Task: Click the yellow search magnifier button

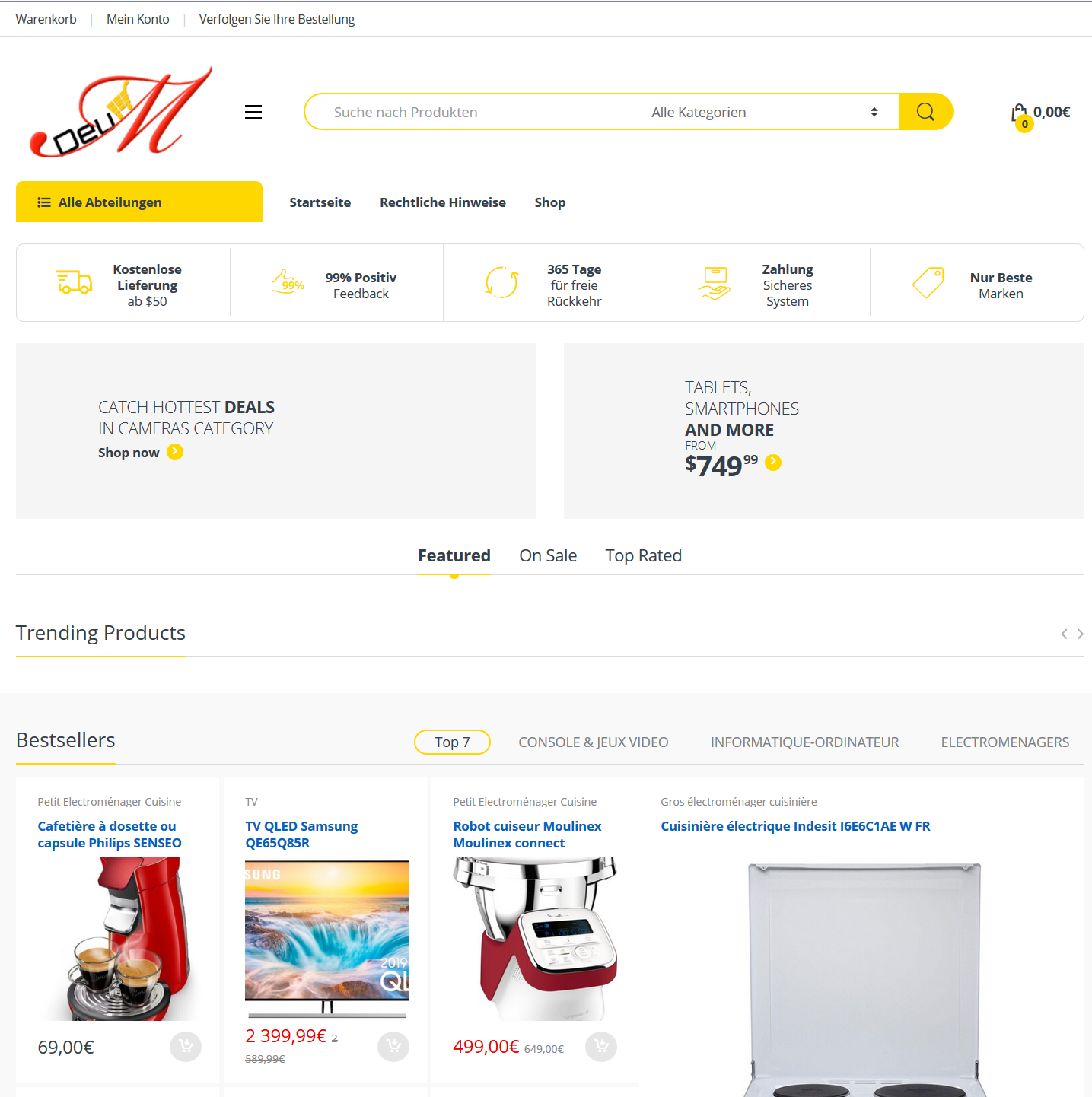Action: pyautogui.click(x=925, y=112)
